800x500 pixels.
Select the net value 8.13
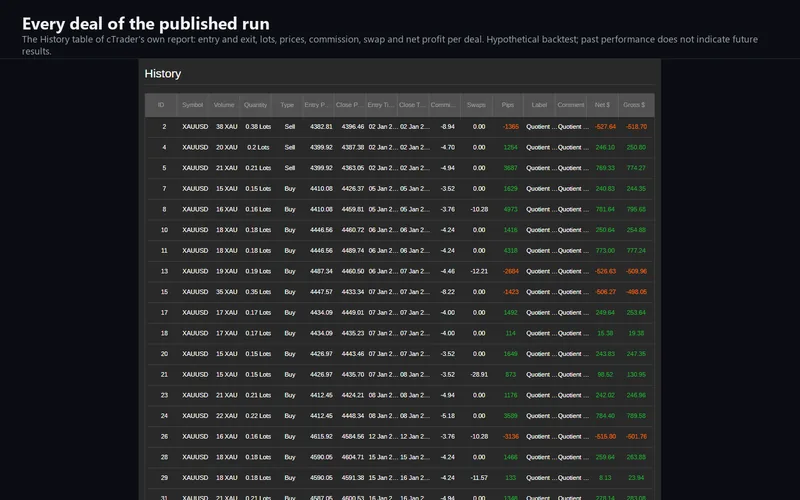(x=605, y=478)
